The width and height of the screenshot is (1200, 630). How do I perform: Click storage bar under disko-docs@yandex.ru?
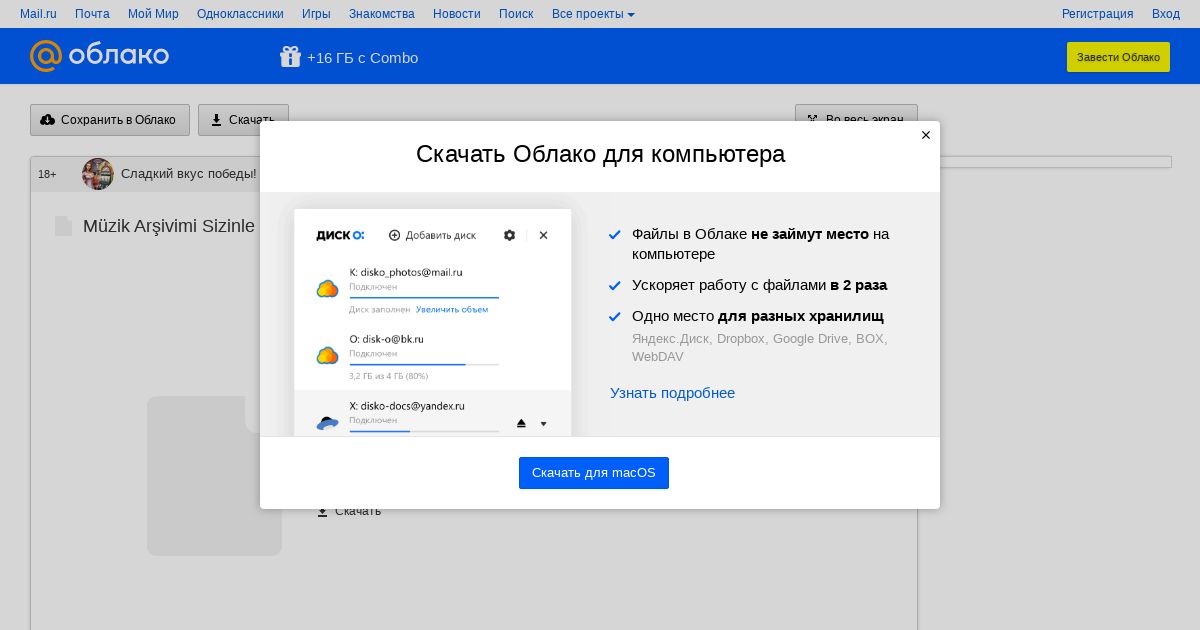click(x=424, y=432)
